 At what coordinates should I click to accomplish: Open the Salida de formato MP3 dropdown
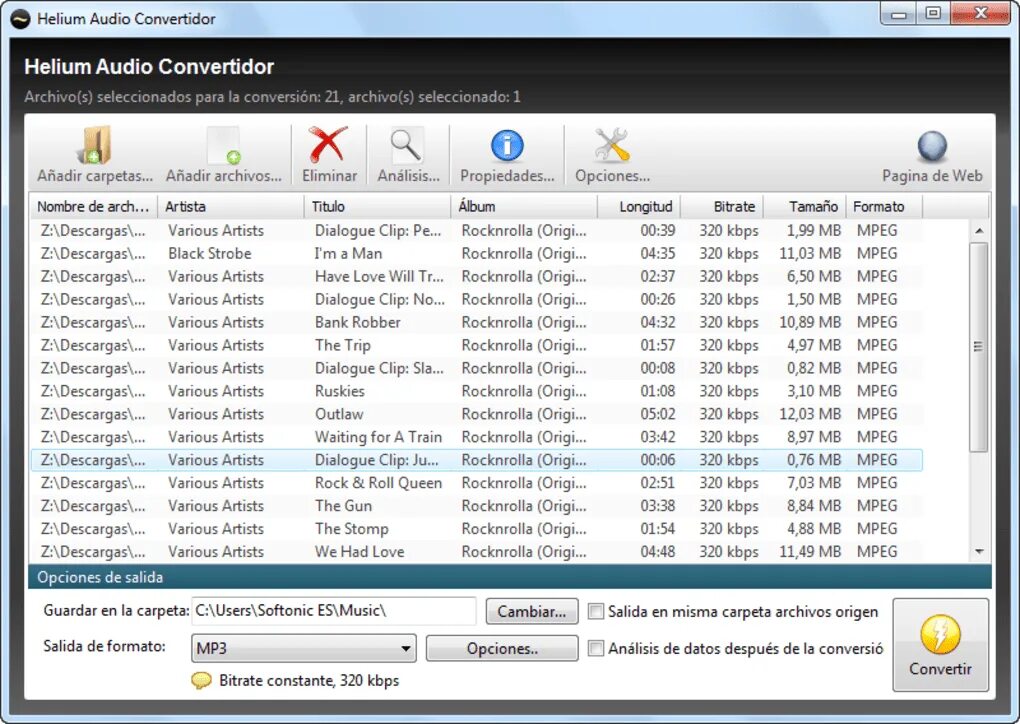point(304,649)
